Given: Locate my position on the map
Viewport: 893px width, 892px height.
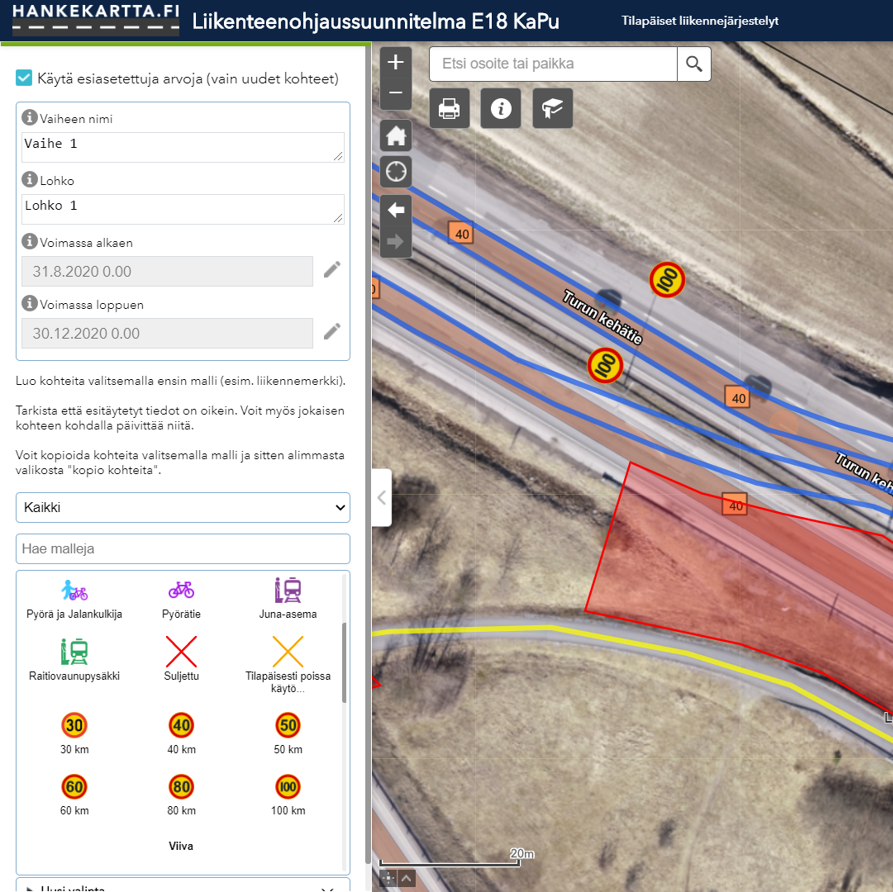Looking at the screenshot, I should (x=396, y=171).
